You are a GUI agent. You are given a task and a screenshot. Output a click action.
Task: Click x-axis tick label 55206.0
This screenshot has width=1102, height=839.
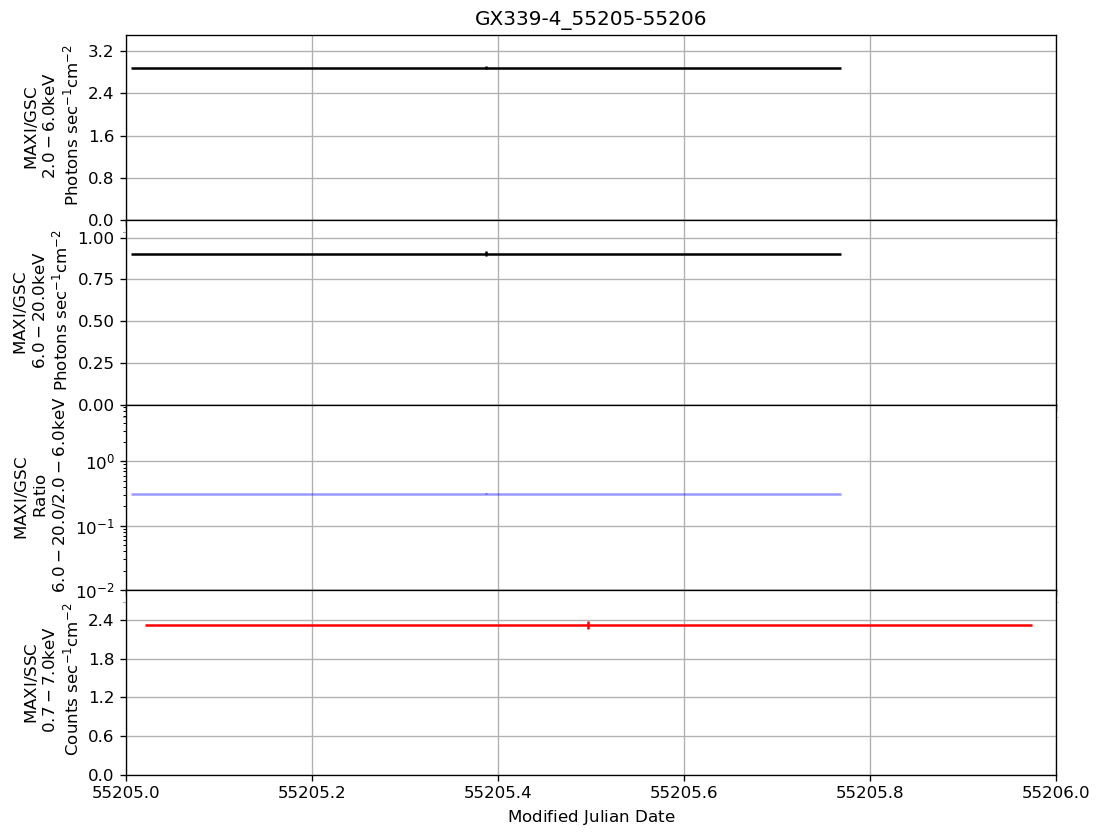(x=1056, y=793)
